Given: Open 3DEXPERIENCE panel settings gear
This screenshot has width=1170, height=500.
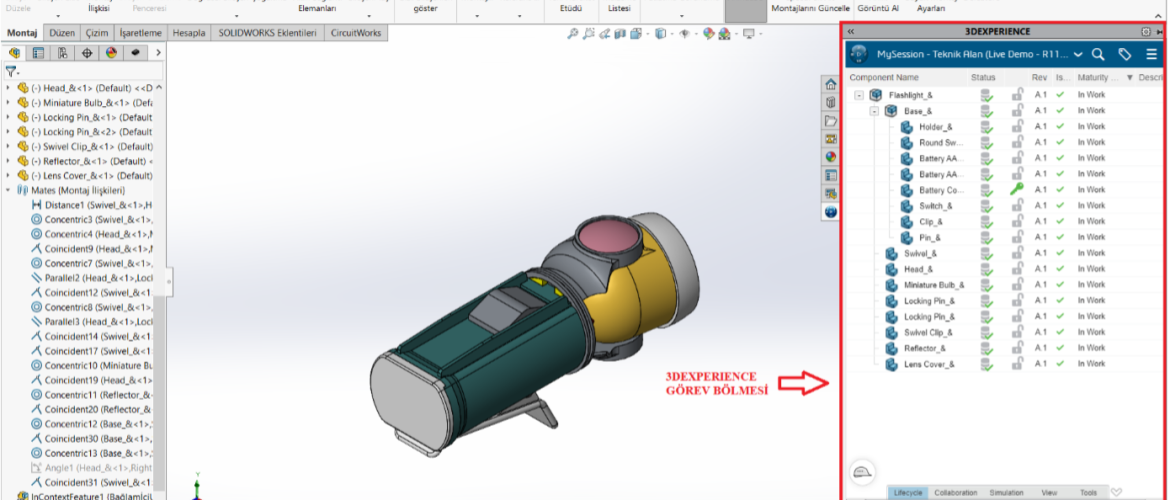Looking at the screenshot, I should (x=1146, y=32).
